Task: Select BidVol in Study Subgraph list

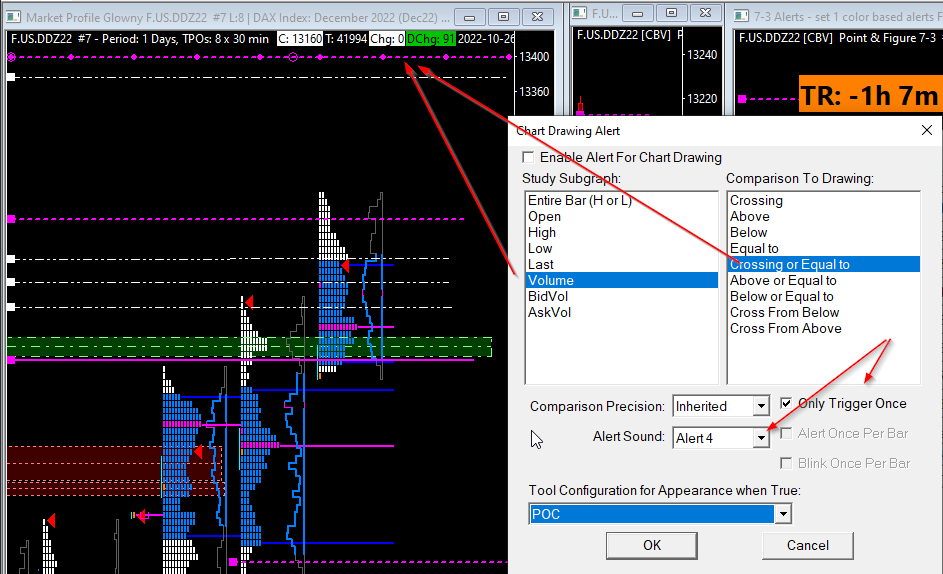Action: [621, 296]
